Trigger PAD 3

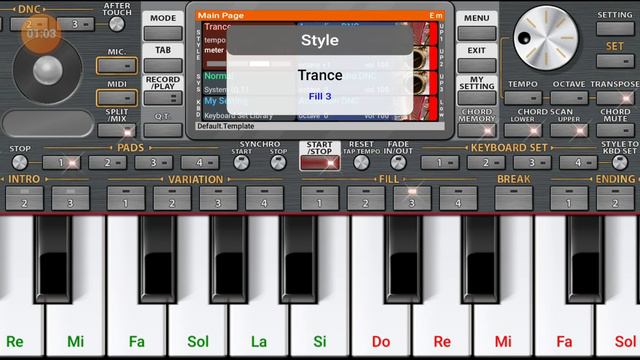pyautogui.click(x=153, y=162)
